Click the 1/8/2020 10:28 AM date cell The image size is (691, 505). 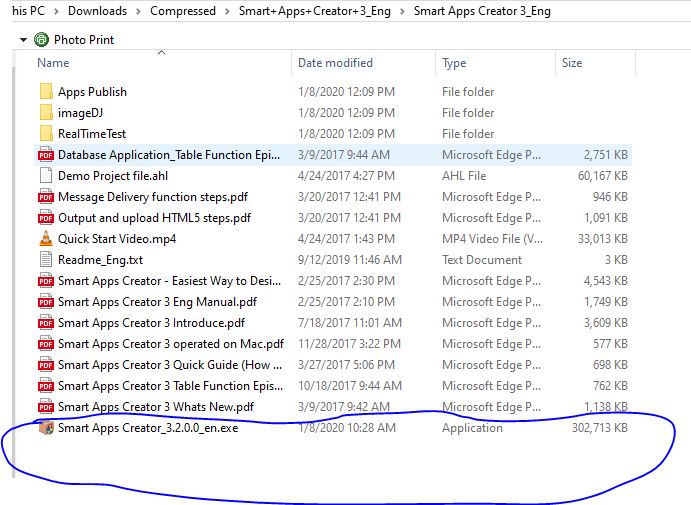(347, 428)
